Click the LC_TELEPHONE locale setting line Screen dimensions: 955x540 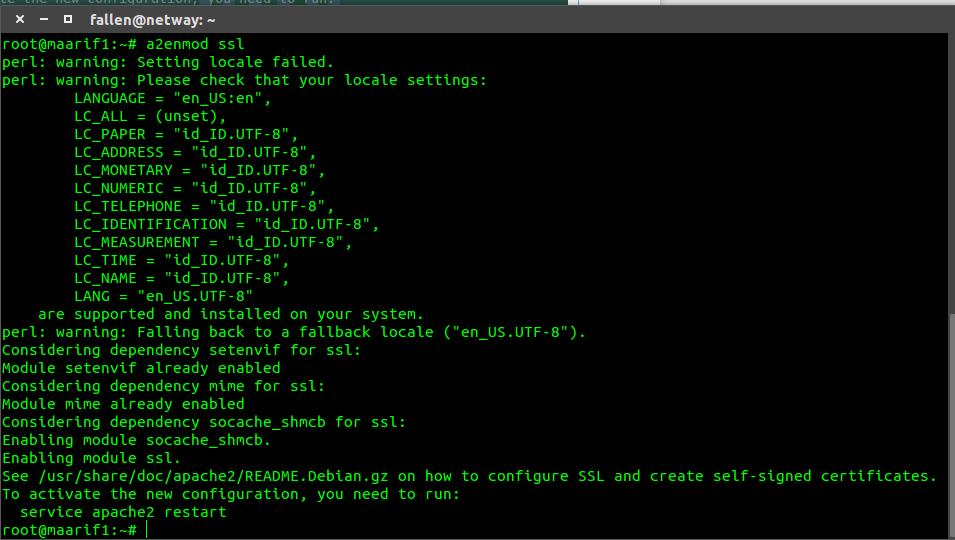click(204, 206)
